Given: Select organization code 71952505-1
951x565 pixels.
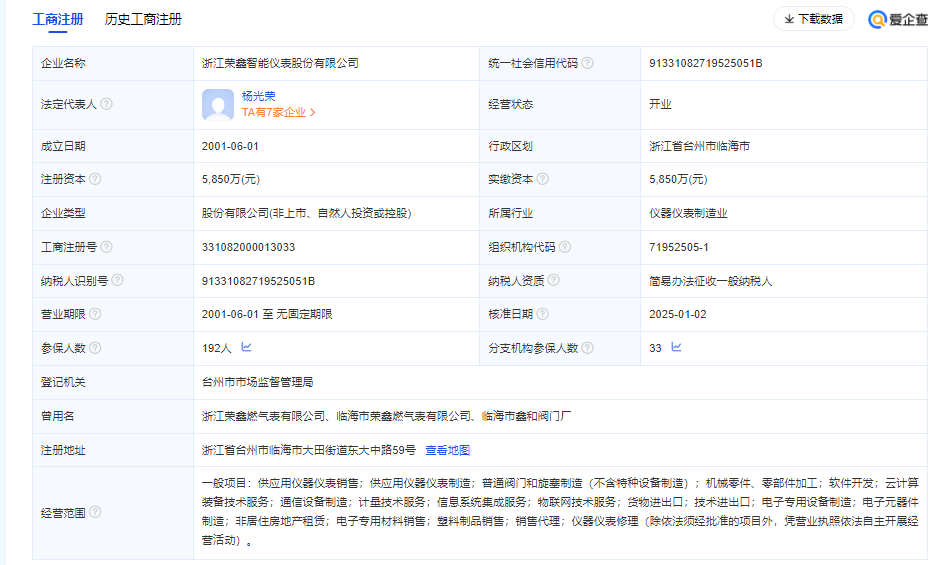Looking at the screenshot, I should (x=679, y=247).
